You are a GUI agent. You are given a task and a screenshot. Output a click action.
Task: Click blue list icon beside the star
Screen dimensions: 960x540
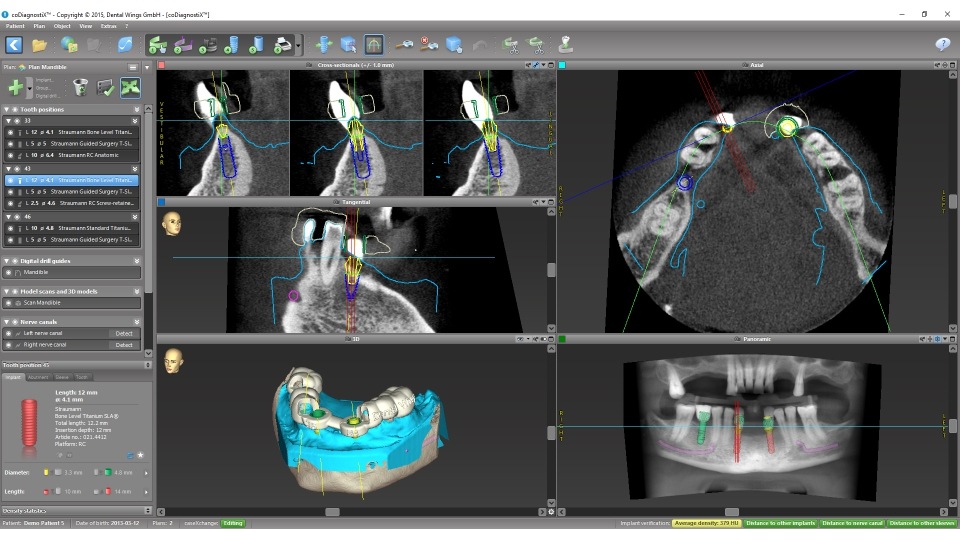pos(130,455)
